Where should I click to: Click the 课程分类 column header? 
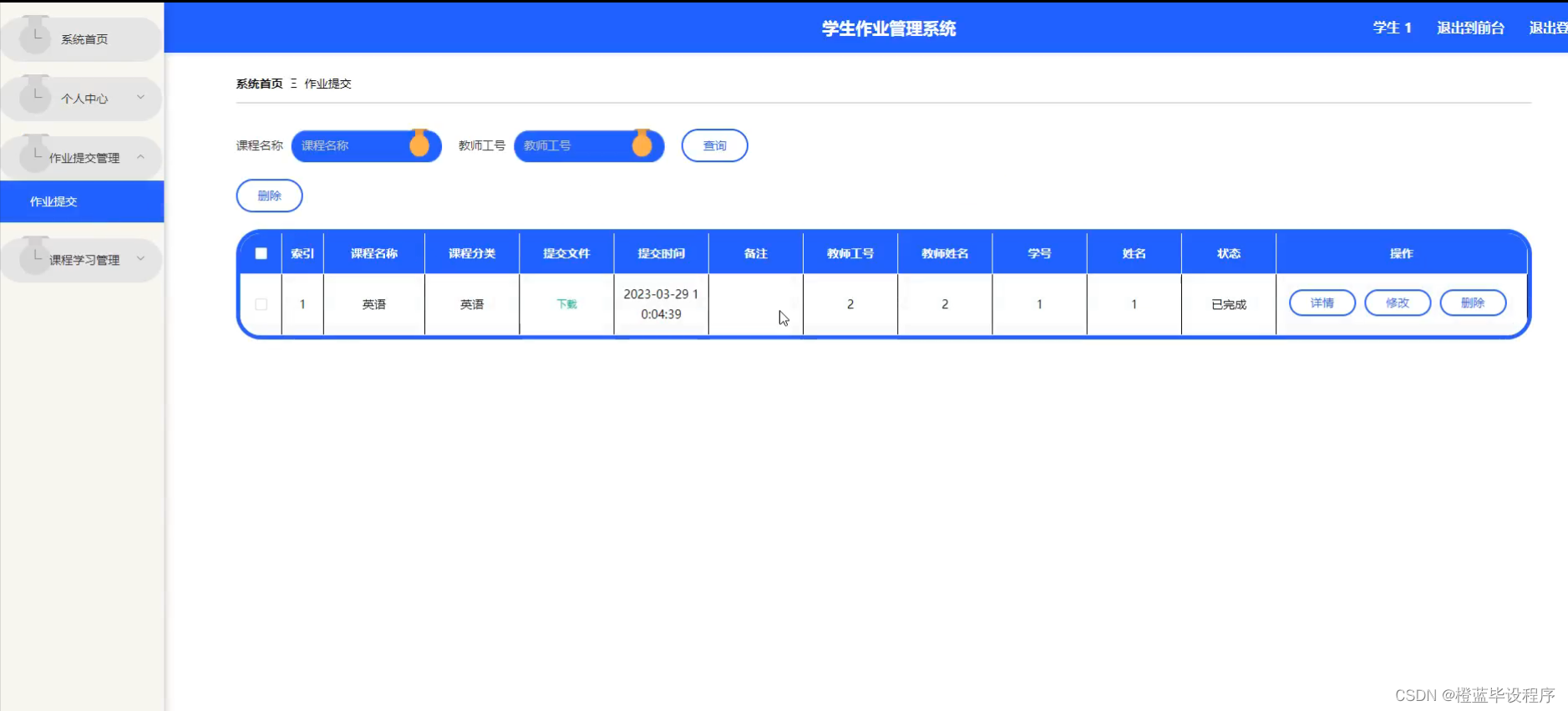pyautogui.click(x=472, y=253)
